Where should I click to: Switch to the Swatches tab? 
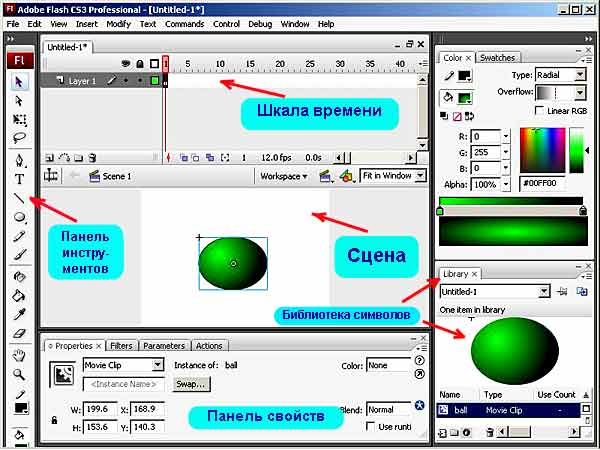[497, 58]
